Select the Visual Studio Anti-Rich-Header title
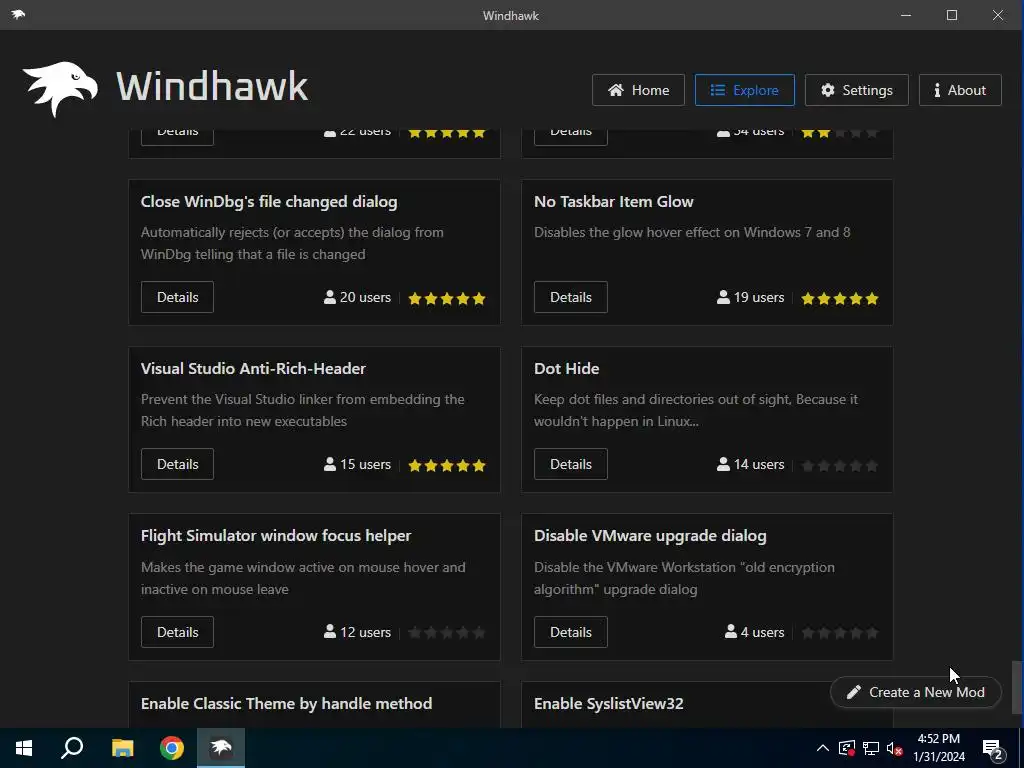 click(x=253, y=368)
